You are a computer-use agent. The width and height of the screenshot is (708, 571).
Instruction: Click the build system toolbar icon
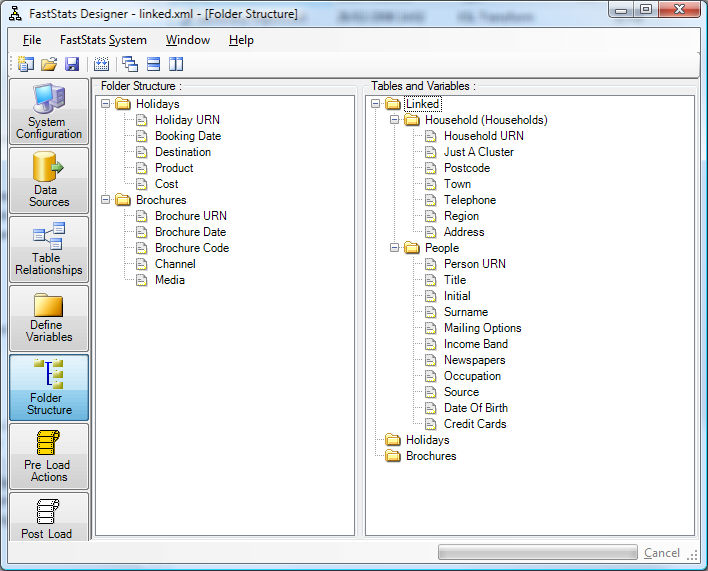(x=101, y=64)
